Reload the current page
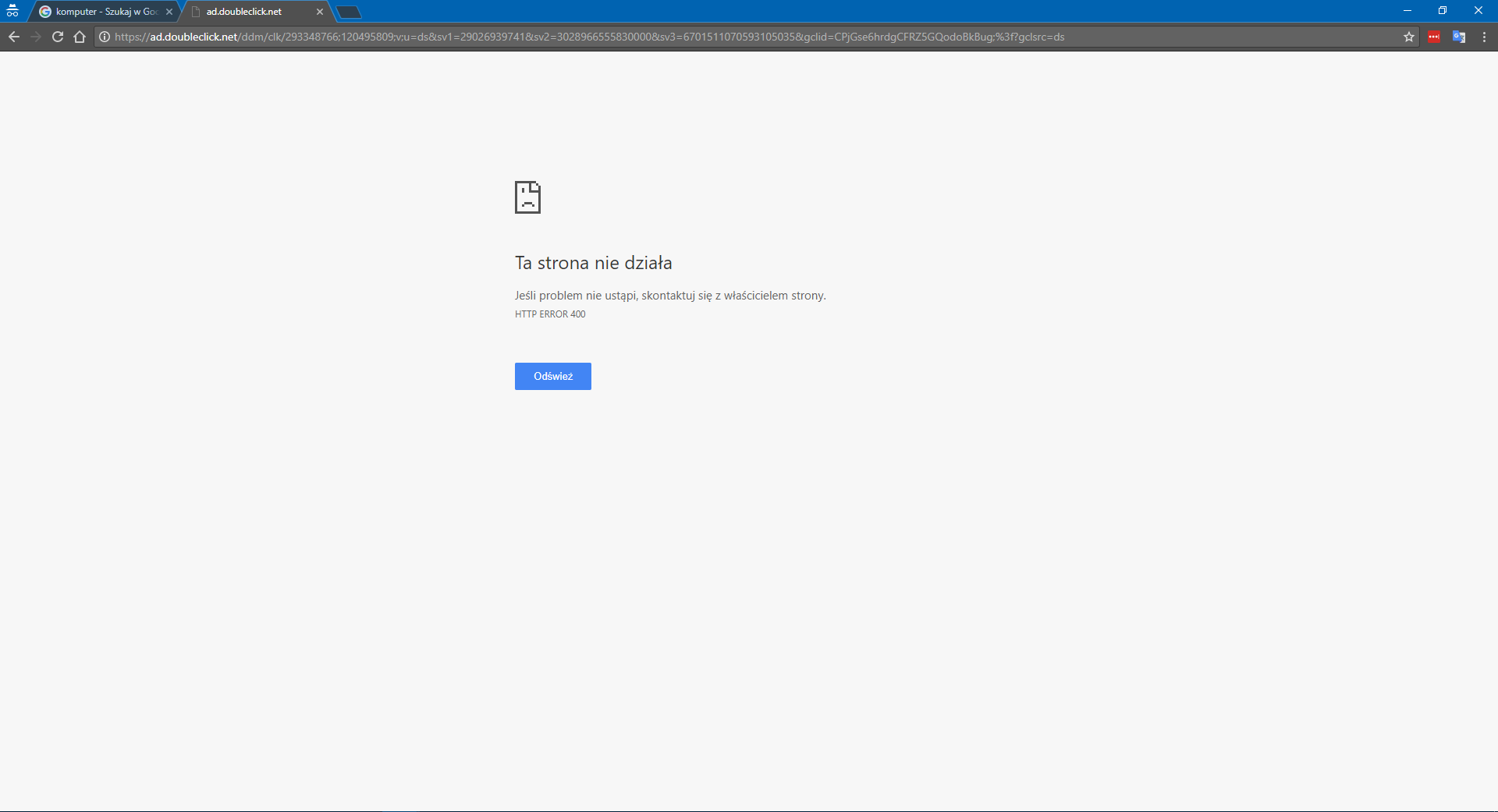This screenshot has height=812, width=1498. (57, 37)
